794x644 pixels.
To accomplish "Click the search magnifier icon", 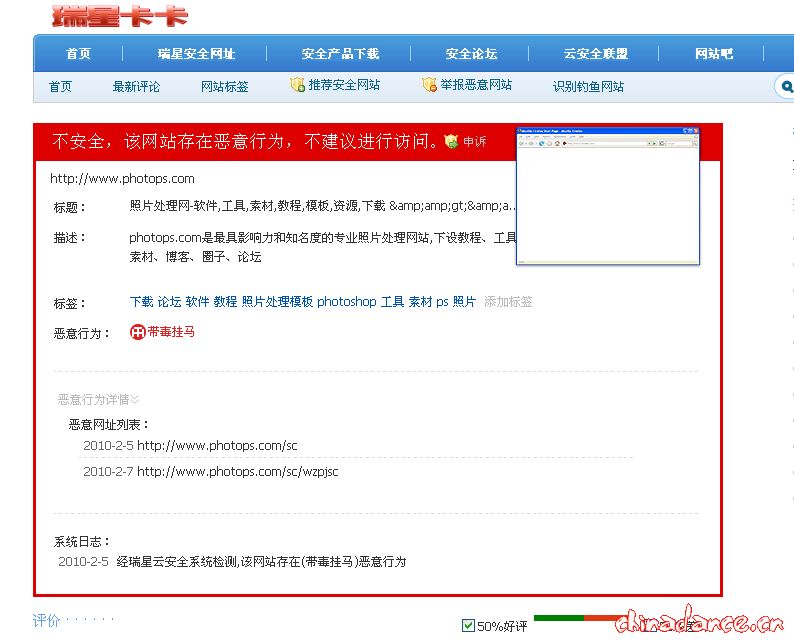I will 786,87.
